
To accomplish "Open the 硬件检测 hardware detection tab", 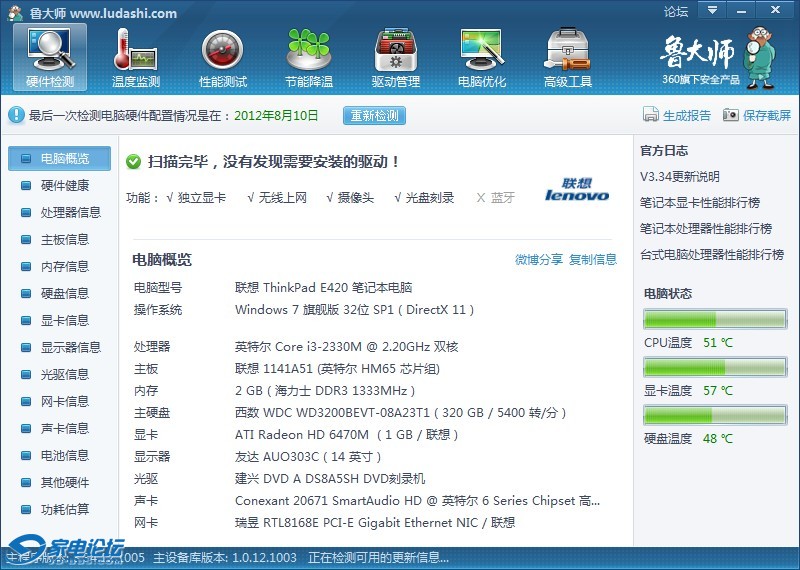I will pos(50,59).
